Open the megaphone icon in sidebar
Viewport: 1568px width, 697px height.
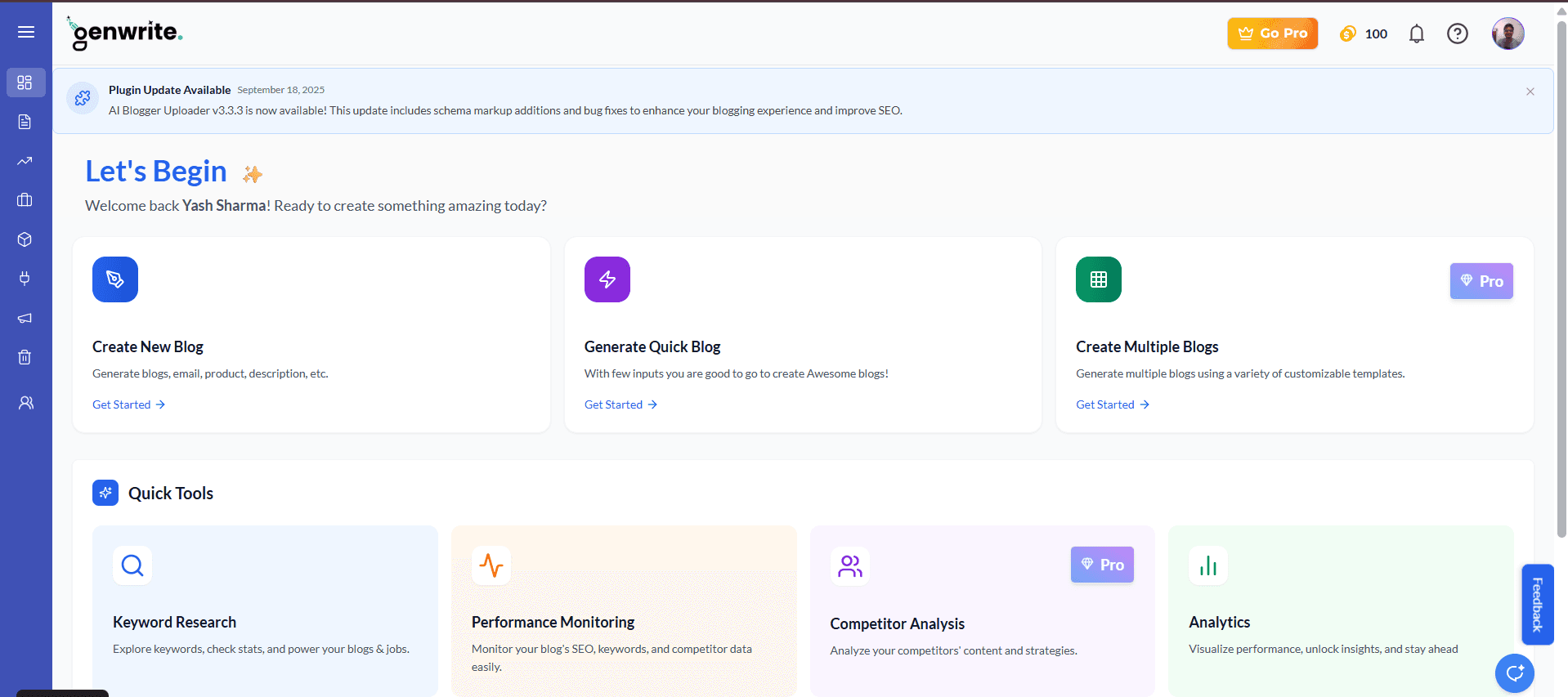click(25, 318)
